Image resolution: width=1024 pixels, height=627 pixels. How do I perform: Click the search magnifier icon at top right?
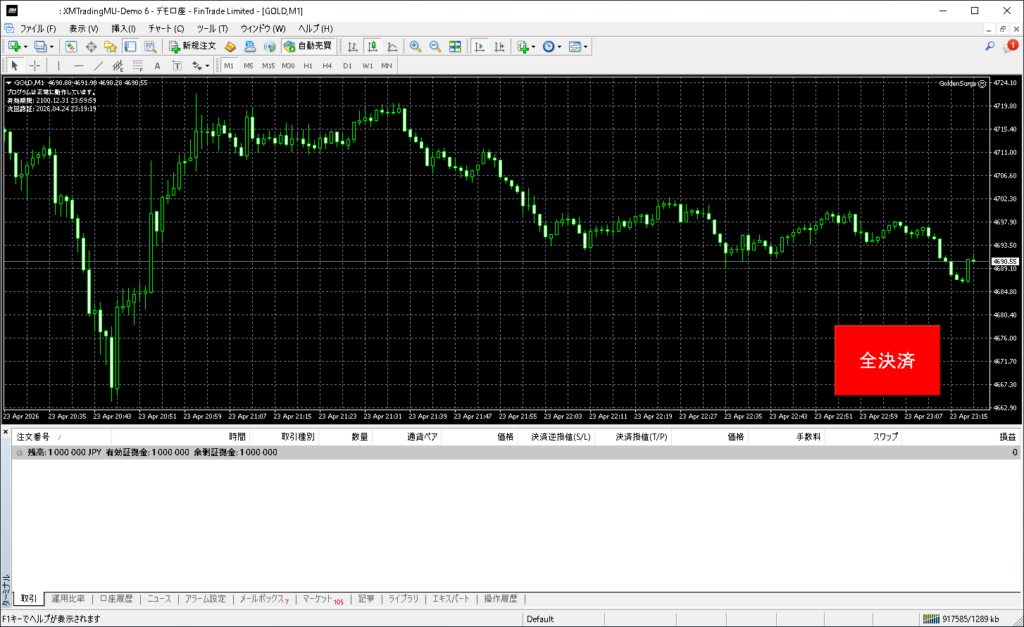click(x=989, y=46)
